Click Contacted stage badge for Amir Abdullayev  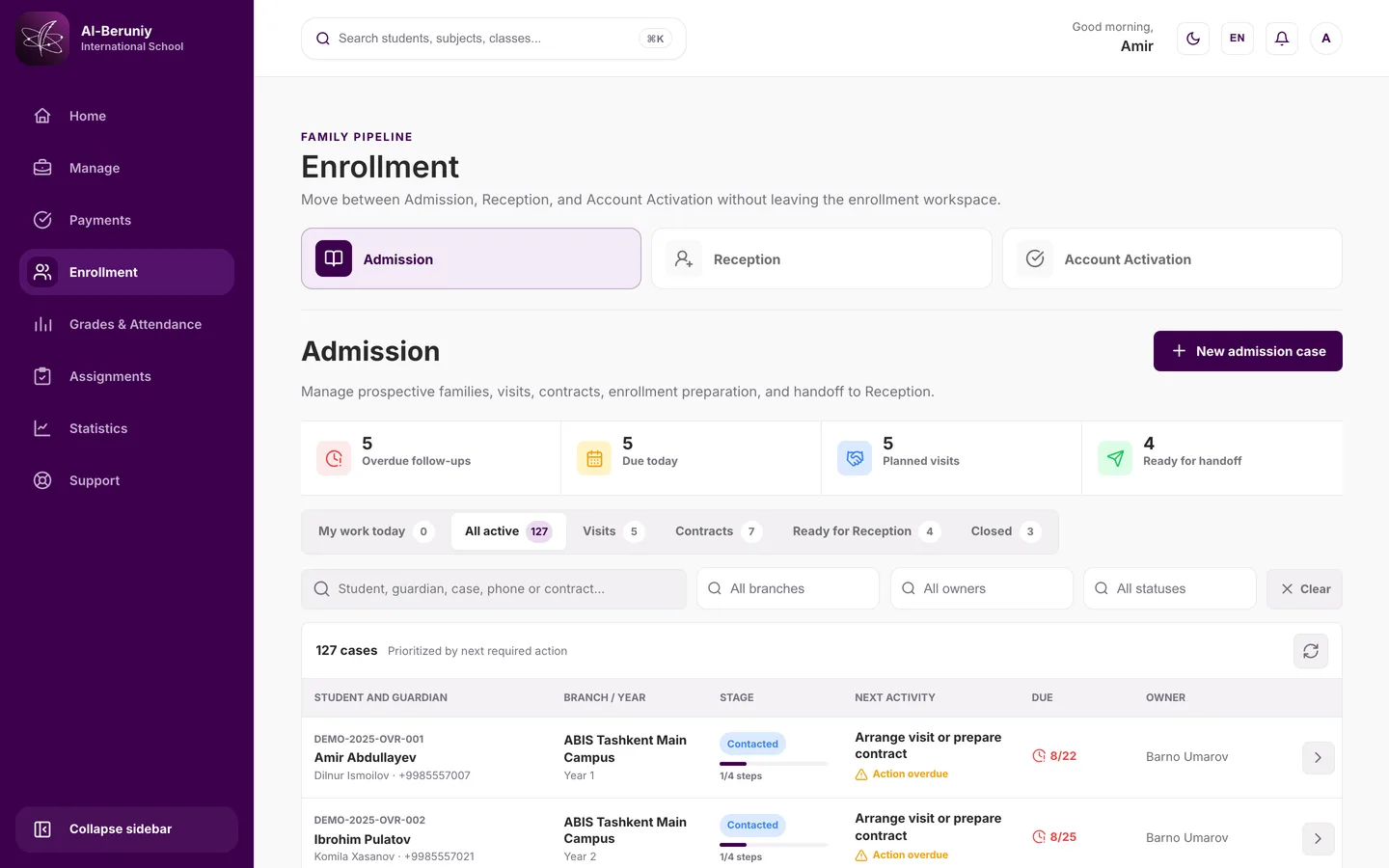pos(752,744)
